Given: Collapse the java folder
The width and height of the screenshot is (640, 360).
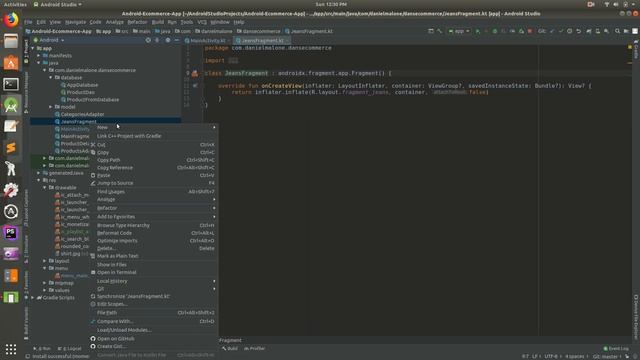Looking at the screenshot, I should (x=39, y=63).
